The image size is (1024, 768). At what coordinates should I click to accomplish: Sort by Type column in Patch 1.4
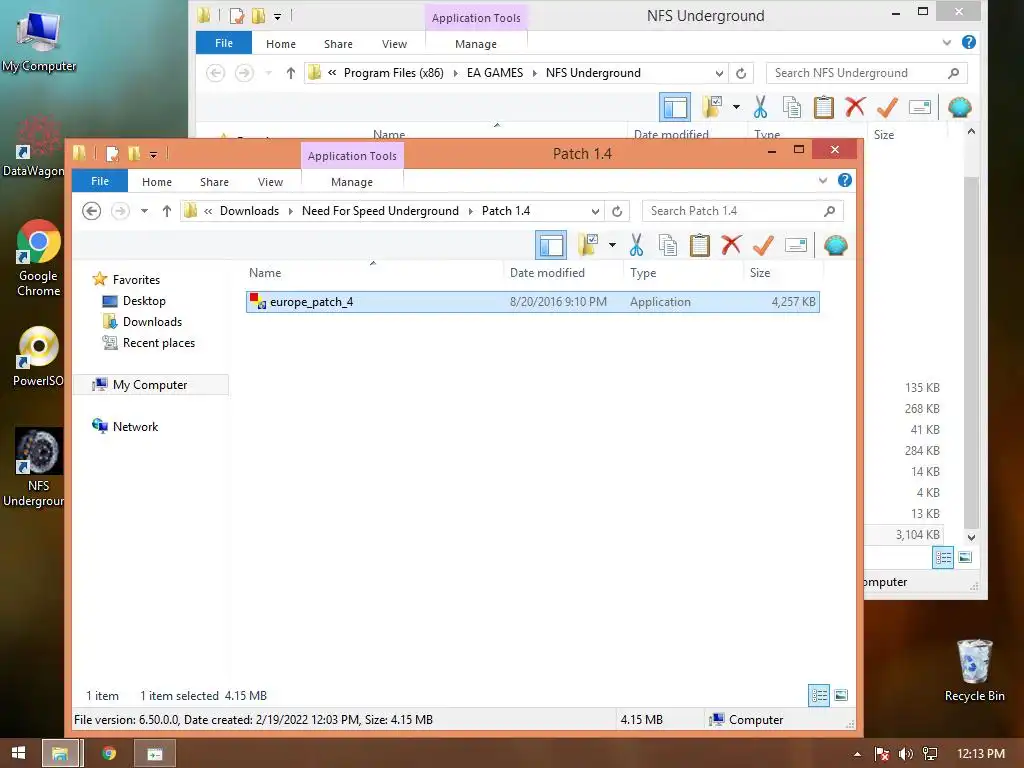click(x=643, y=273)
